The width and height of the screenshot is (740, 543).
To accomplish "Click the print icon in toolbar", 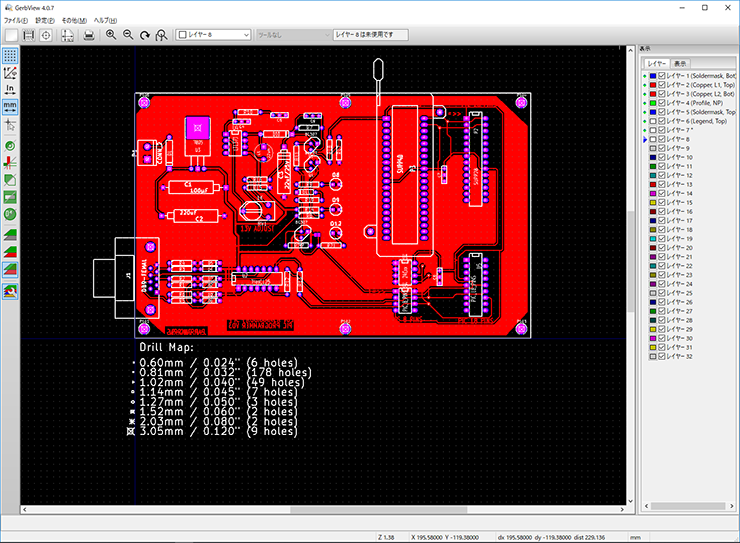I will (x=89, y=35).
